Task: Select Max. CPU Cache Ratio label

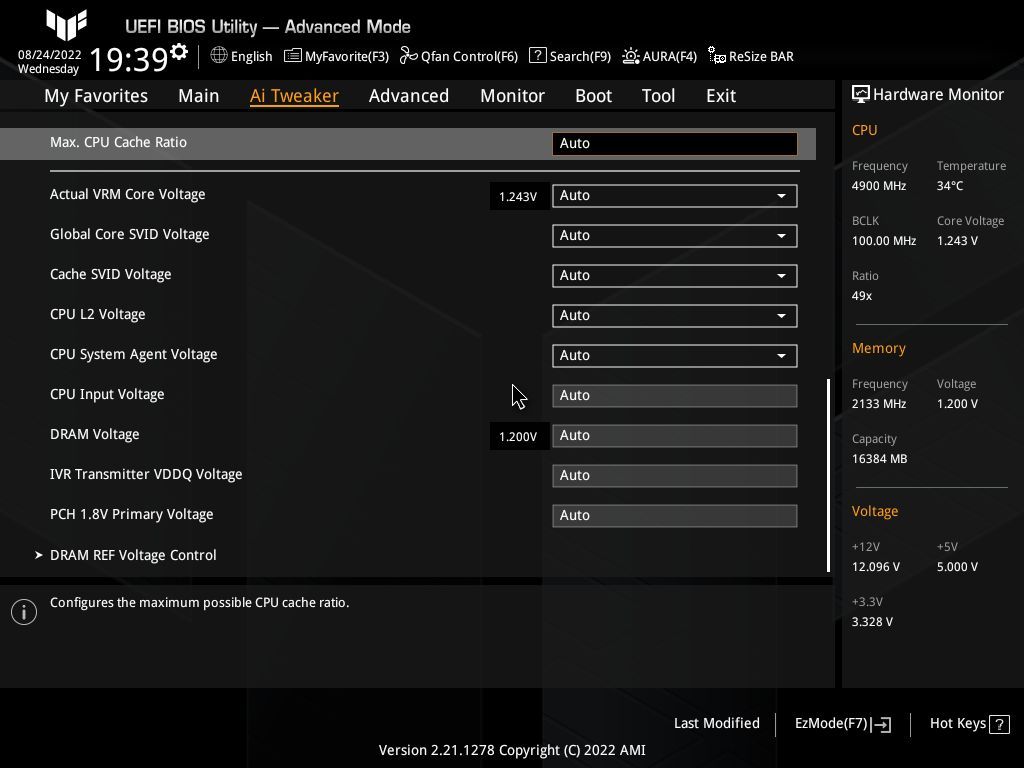Action: click(118, 142)
